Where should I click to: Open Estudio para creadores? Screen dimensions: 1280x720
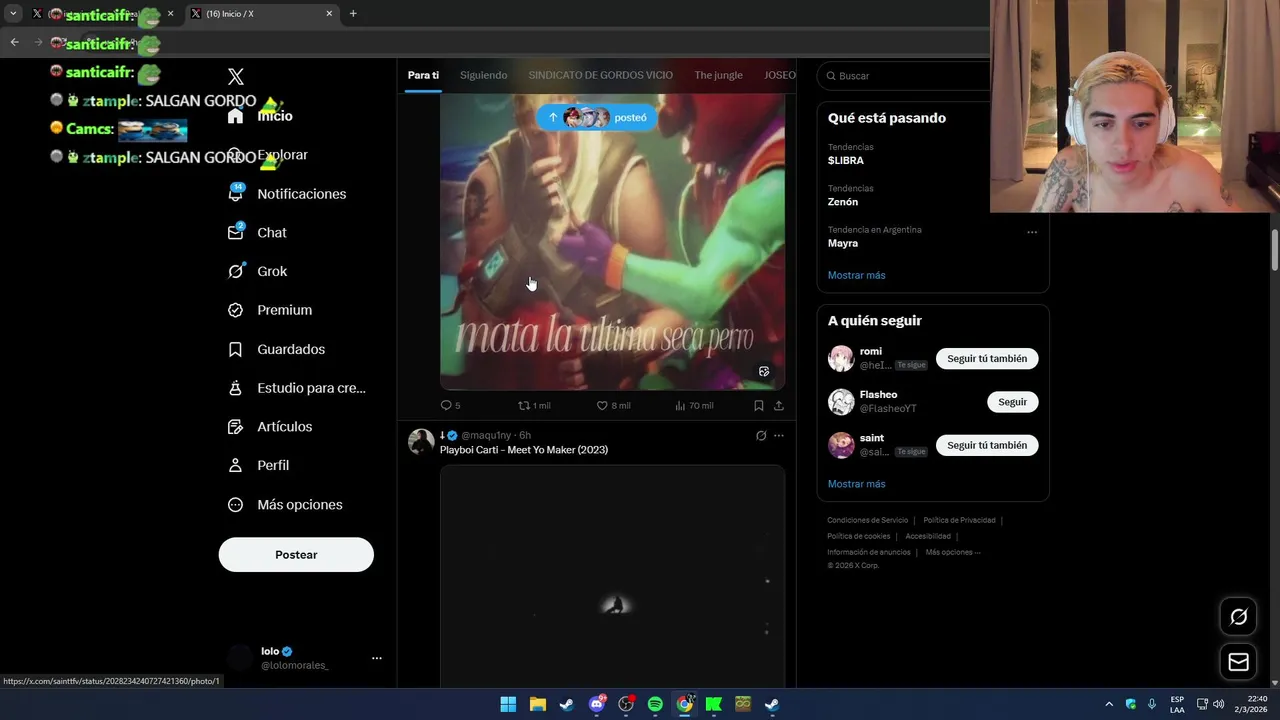click(296, 388)
